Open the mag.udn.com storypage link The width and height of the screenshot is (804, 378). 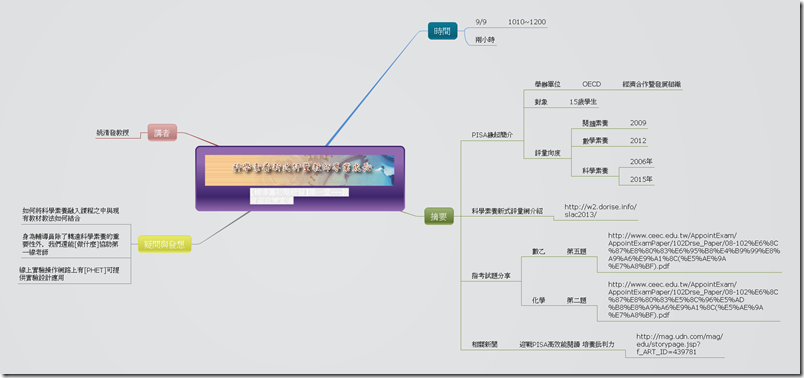click(679, 344)
